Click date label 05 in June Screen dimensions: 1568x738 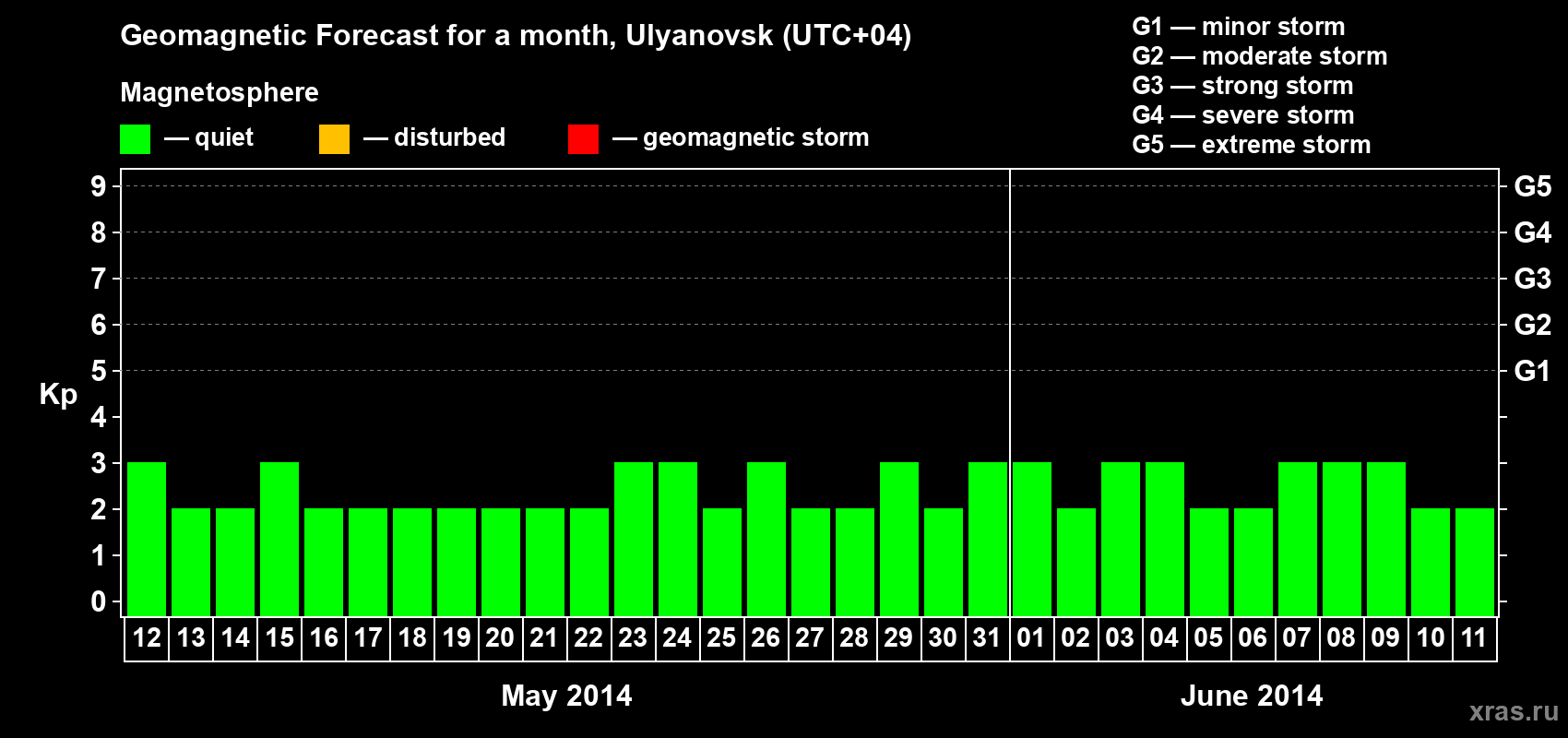1209,637
